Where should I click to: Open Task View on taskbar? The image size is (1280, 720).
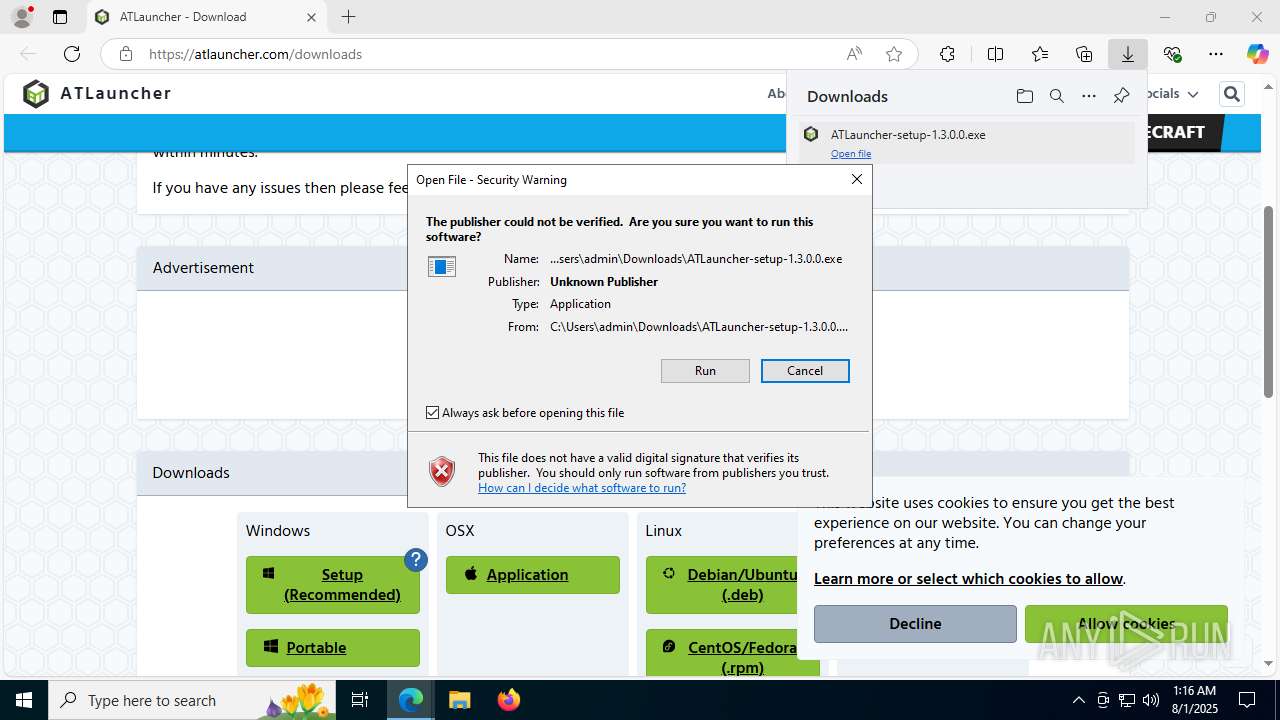tap(360, 700)
